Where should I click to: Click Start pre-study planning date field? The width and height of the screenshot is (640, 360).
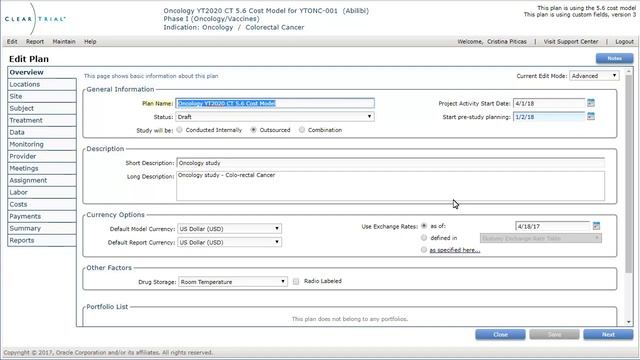549,117
